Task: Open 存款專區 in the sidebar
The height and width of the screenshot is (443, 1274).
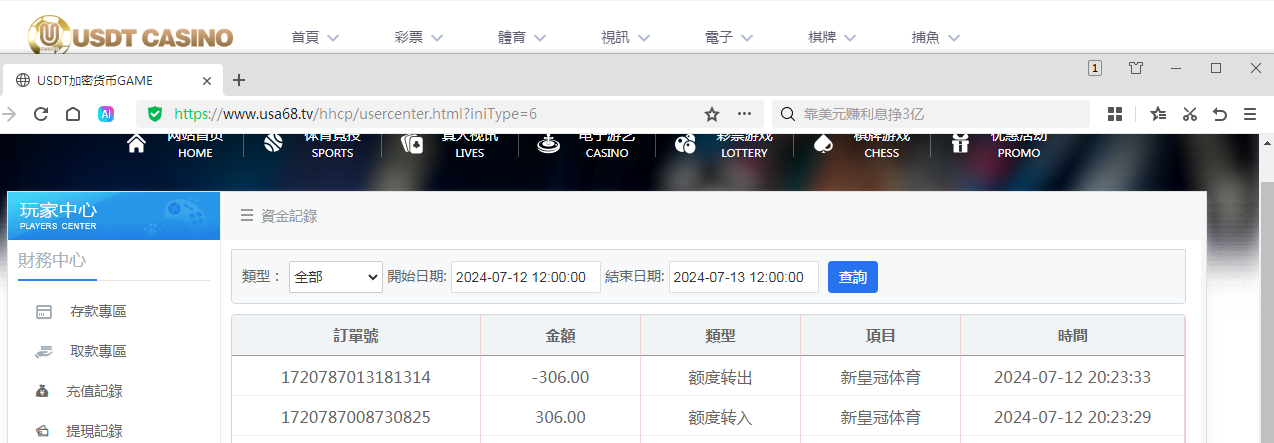Action: point(97,312)
